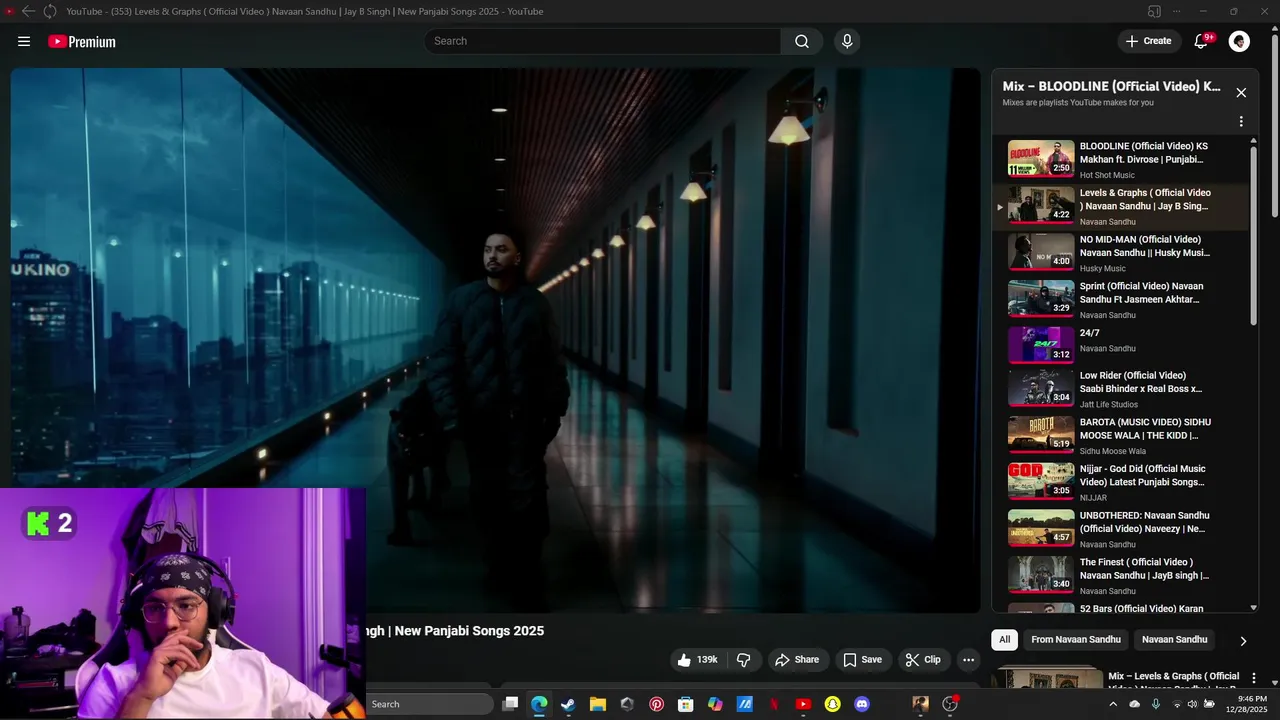Save video to playlist
The width and height of the screenshot is (1280, 720).
[862, 660]
